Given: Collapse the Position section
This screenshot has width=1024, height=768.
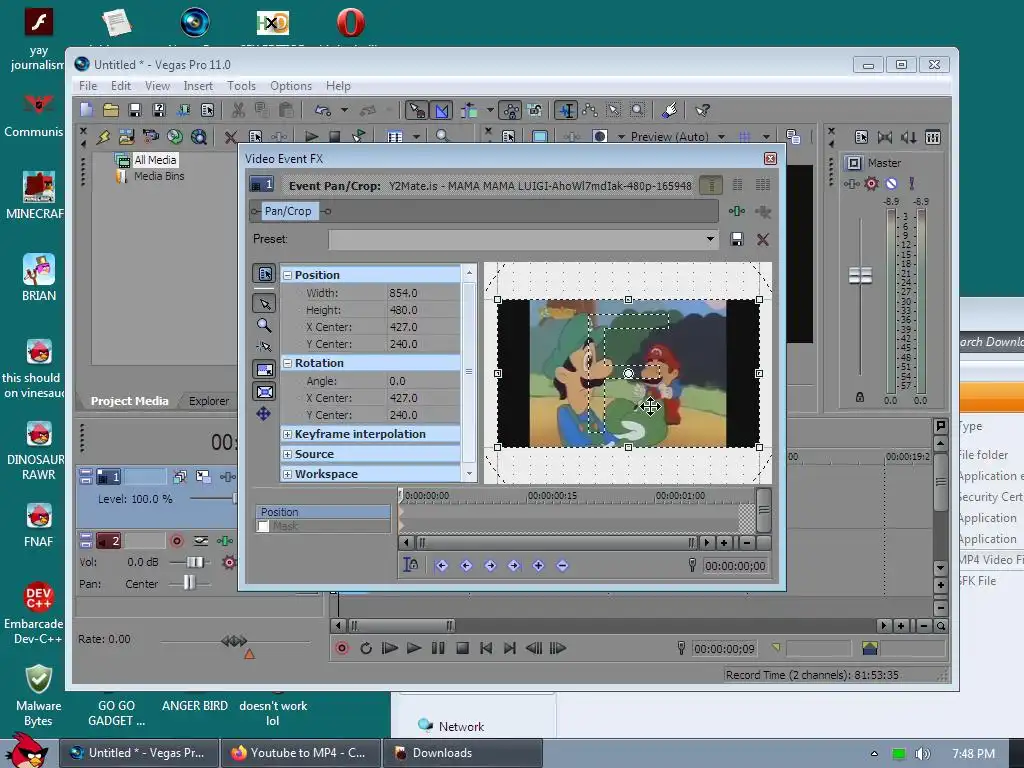Looking at the screenshot, I should click(287, 276).
